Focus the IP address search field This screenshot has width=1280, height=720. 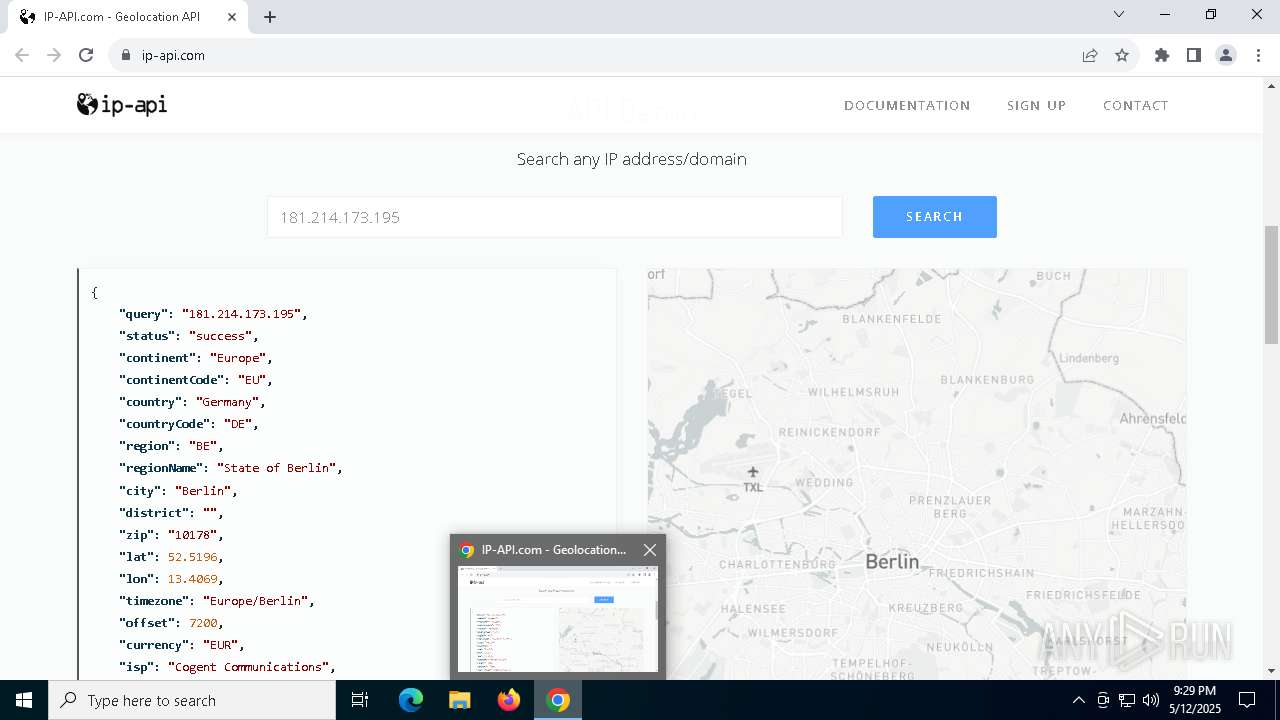(555, 217)
